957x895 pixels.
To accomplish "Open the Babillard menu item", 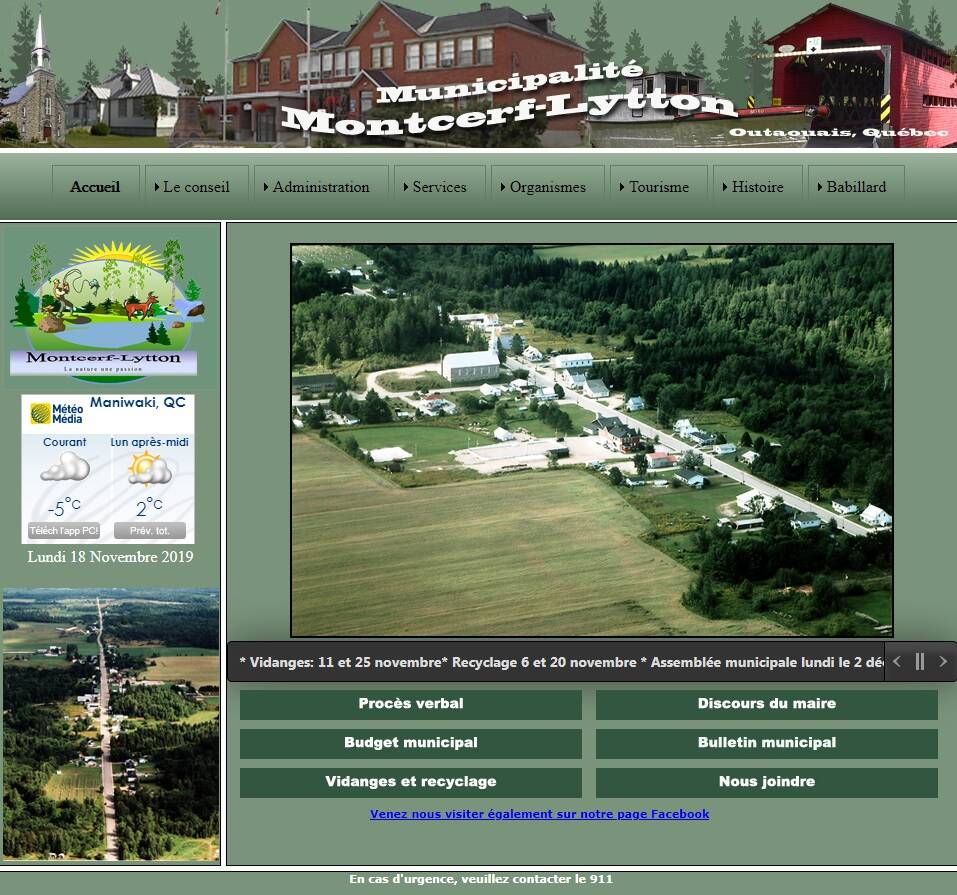I will tap(856, 187).
